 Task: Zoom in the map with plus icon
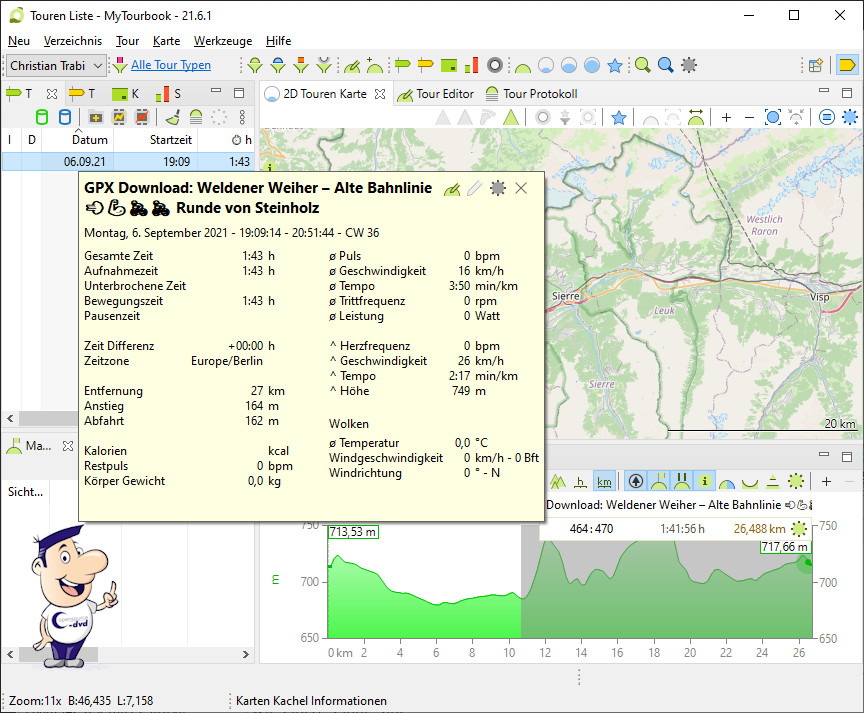[726, 118]
